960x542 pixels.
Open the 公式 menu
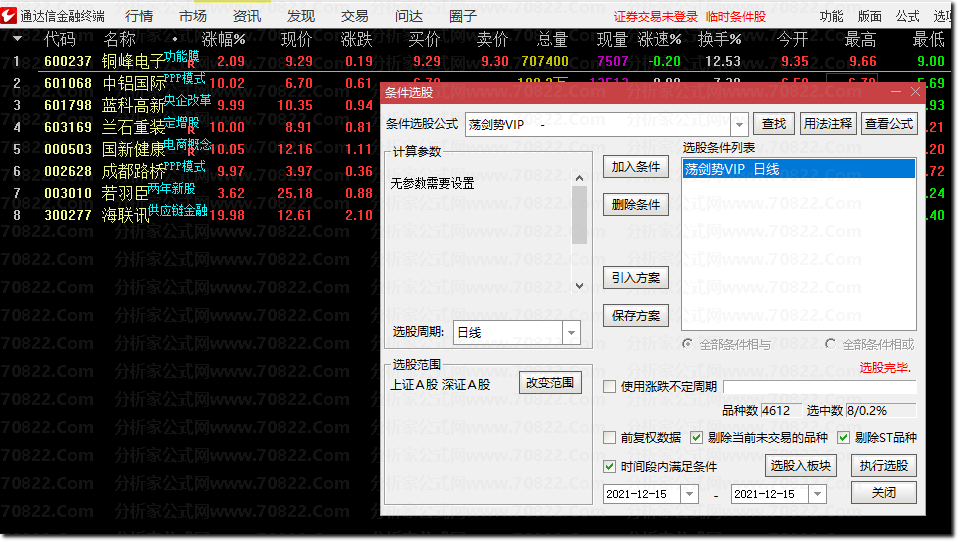click(907, 17)
